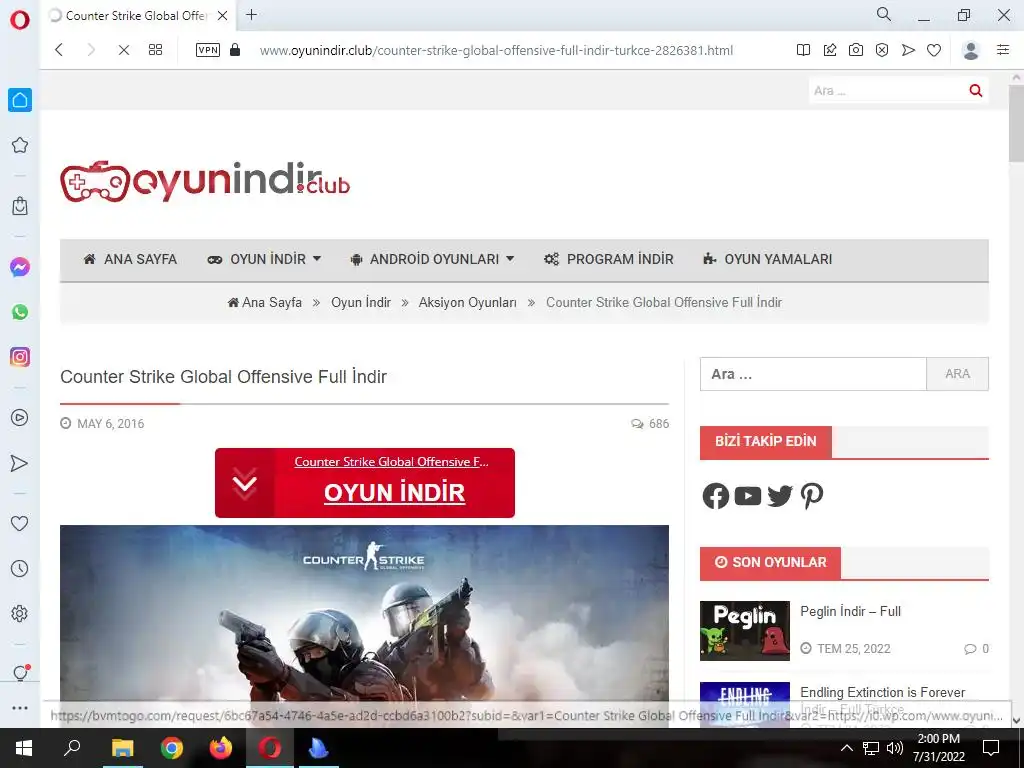
Task: Add page to bookmarks heart in address bar
Action: click(934, 50)
